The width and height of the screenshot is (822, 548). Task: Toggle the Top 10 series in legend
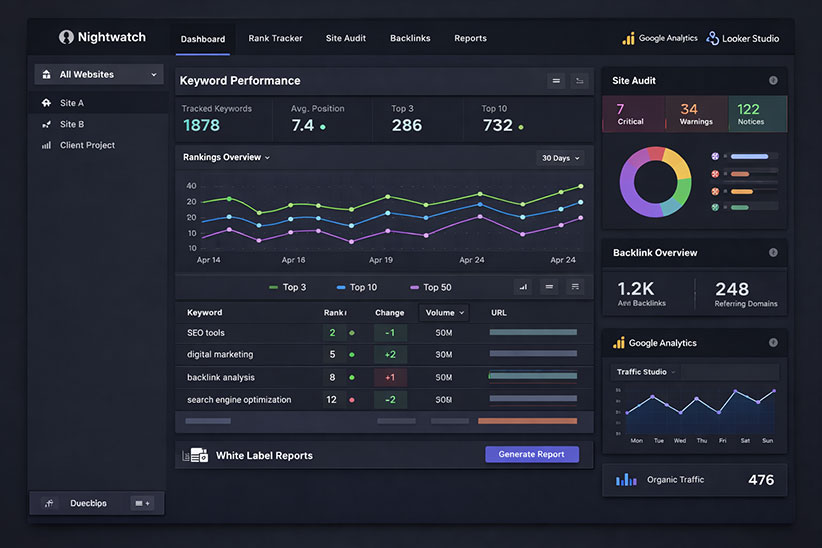pos(356,287)
